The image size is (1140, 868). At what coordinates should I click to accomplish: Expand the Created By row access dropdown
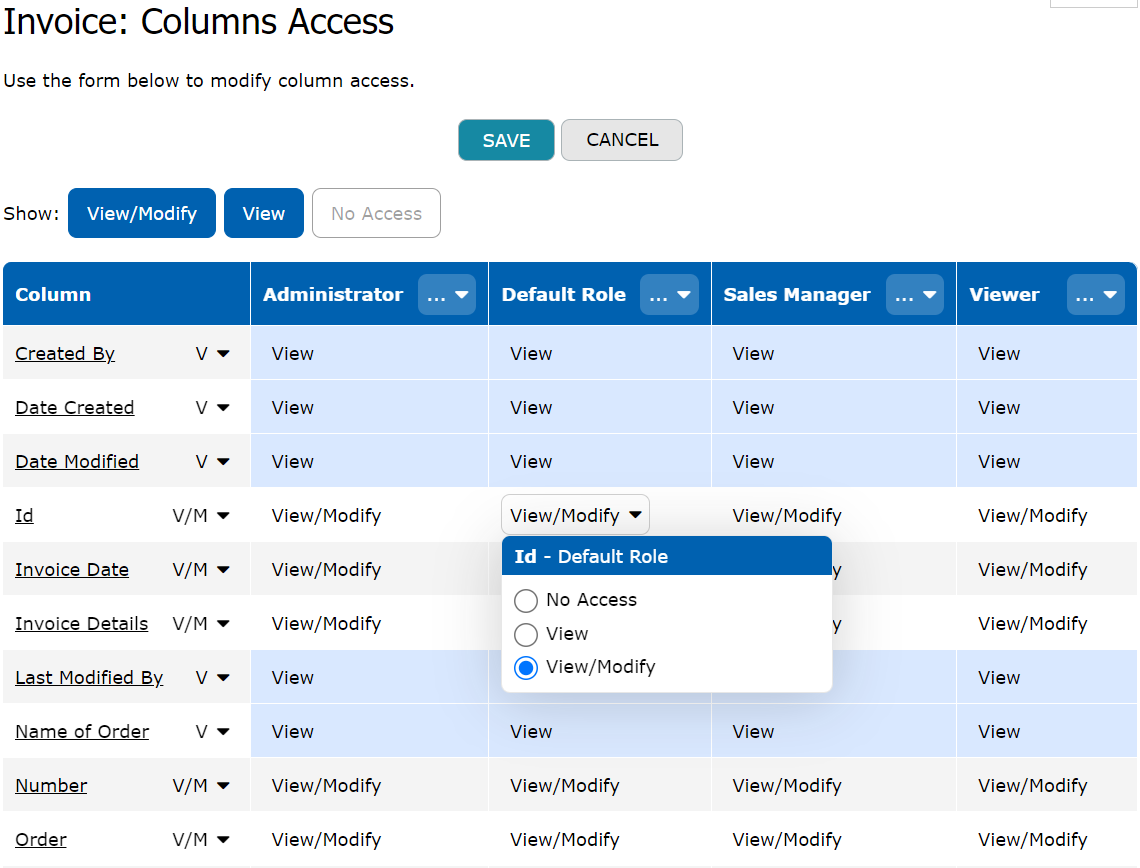pos(212,353)
